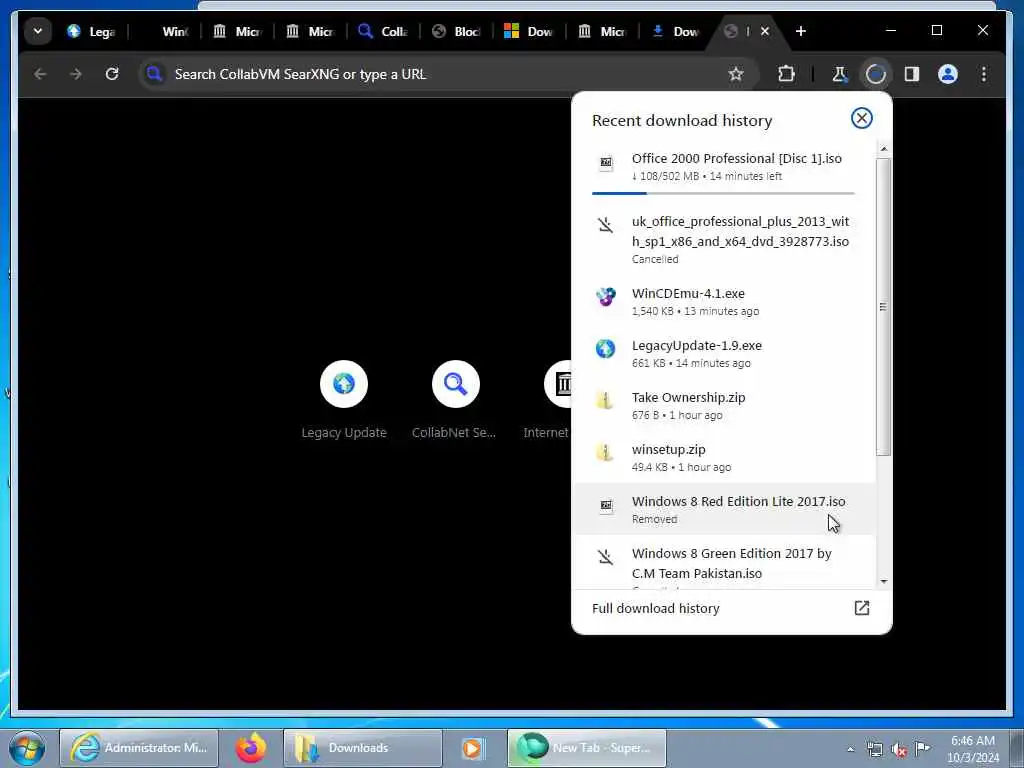Open the Chrome Labs flask icon
The width and height of the screenshot is (1024, 768).
[x=839, y=74]
